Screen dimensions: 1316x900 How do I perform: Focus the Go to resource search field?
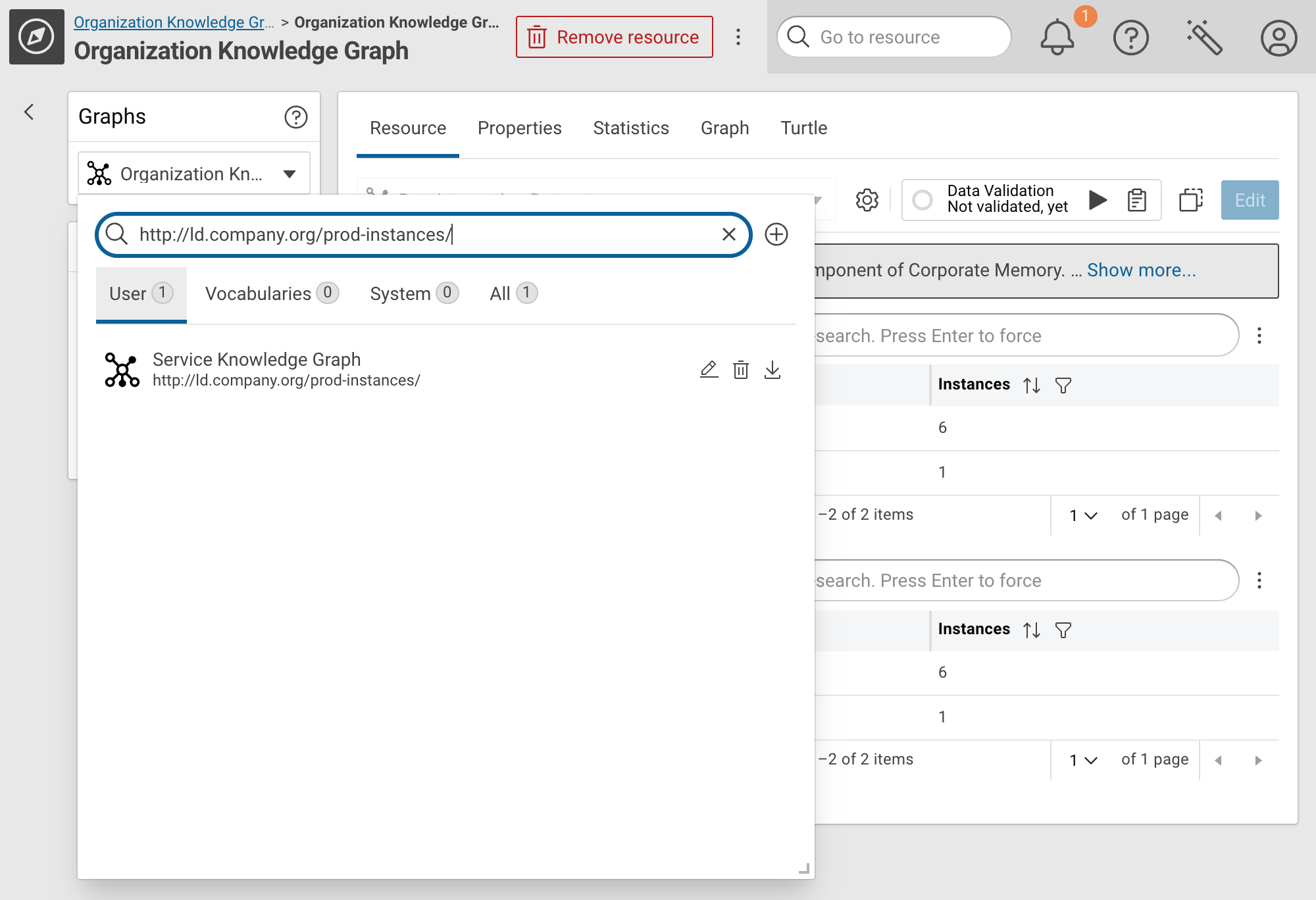point(894,37)
